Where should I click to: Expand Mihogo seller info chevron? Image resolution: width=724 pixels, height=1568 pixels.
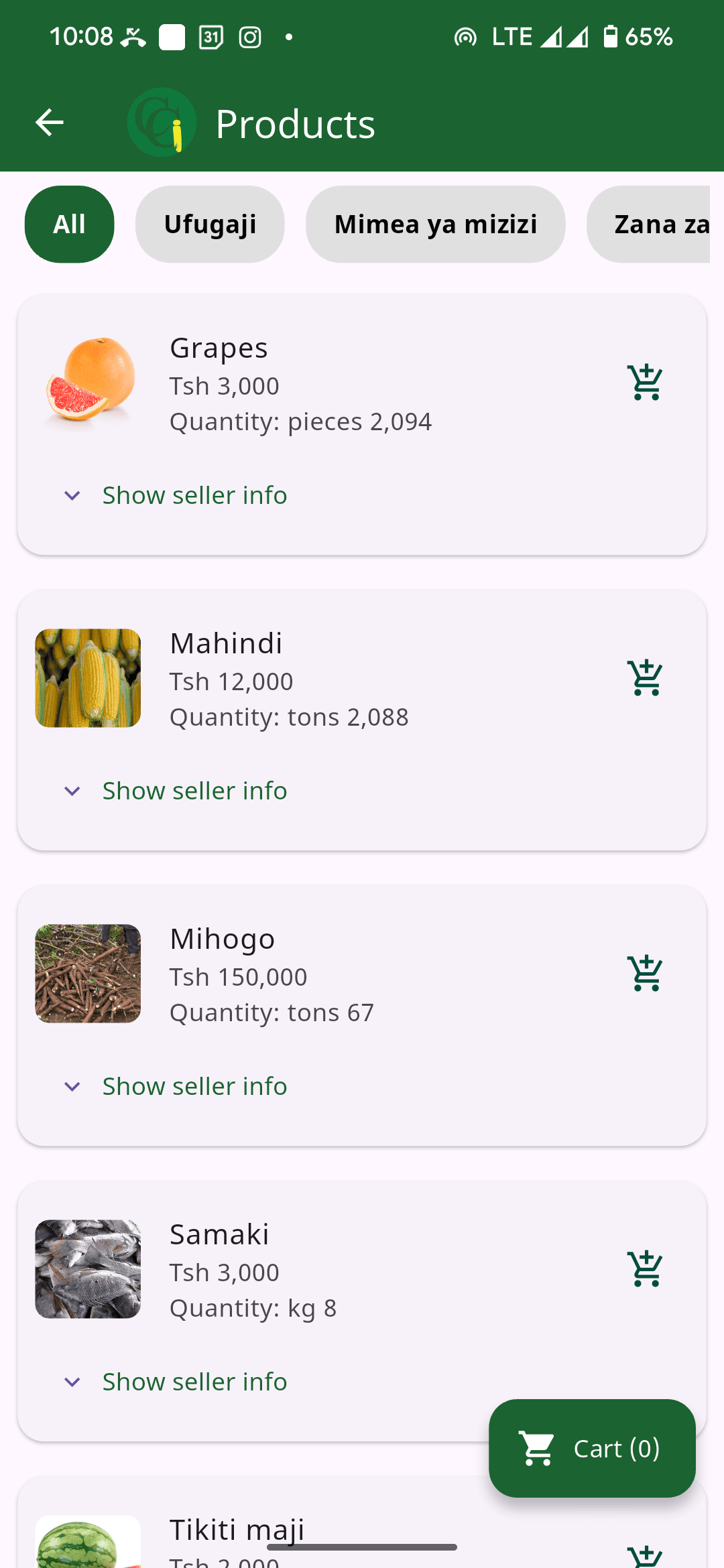pyautogui.click(x=72, y=1087)
